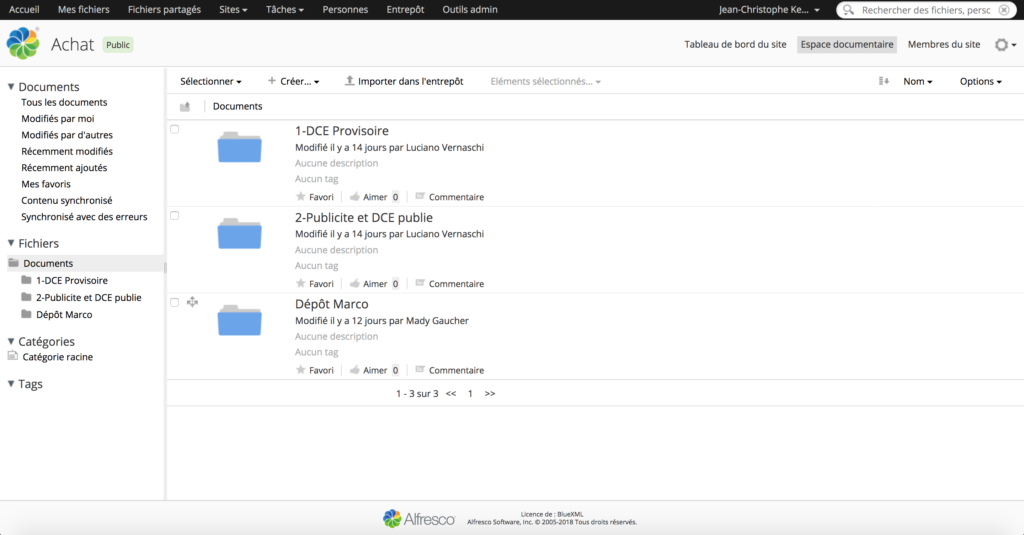Screen dimensions: 1024x535
Task: Go to next page with >> pager
Action: tap(490, 393)
